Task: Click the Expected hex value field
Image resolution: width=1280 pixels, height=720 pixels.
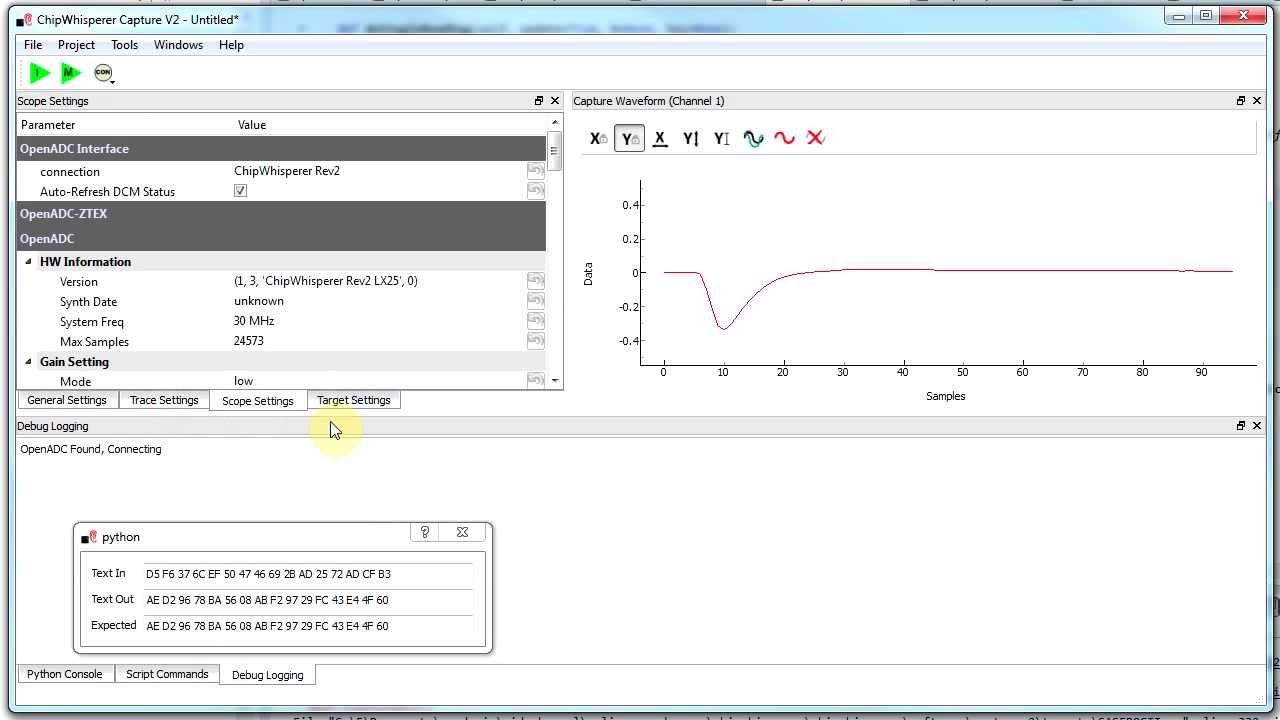Action: 308,626
